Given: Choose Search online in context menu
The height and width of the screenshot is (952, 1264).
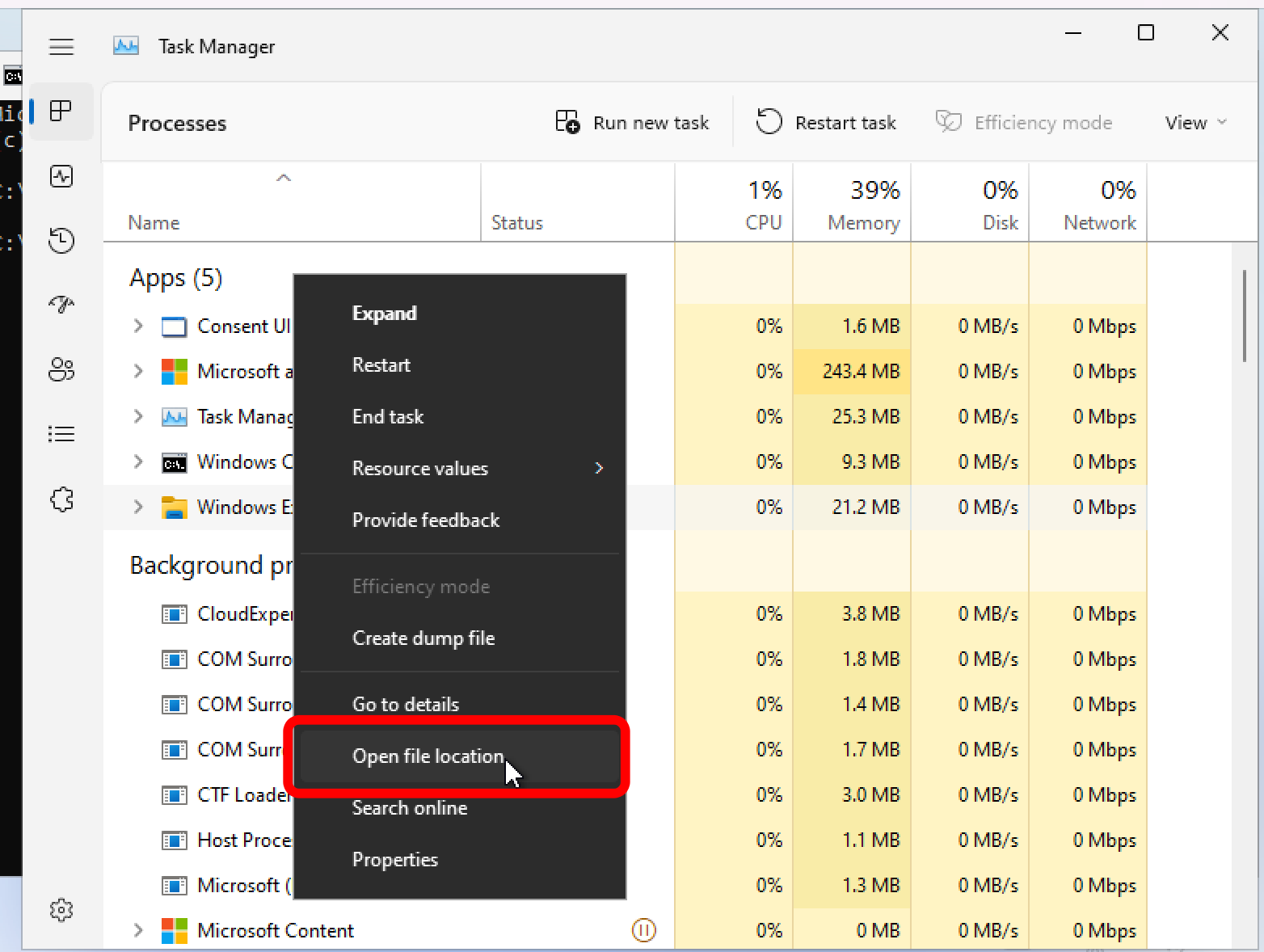Looking at the screenshot, I should (459, 808).
